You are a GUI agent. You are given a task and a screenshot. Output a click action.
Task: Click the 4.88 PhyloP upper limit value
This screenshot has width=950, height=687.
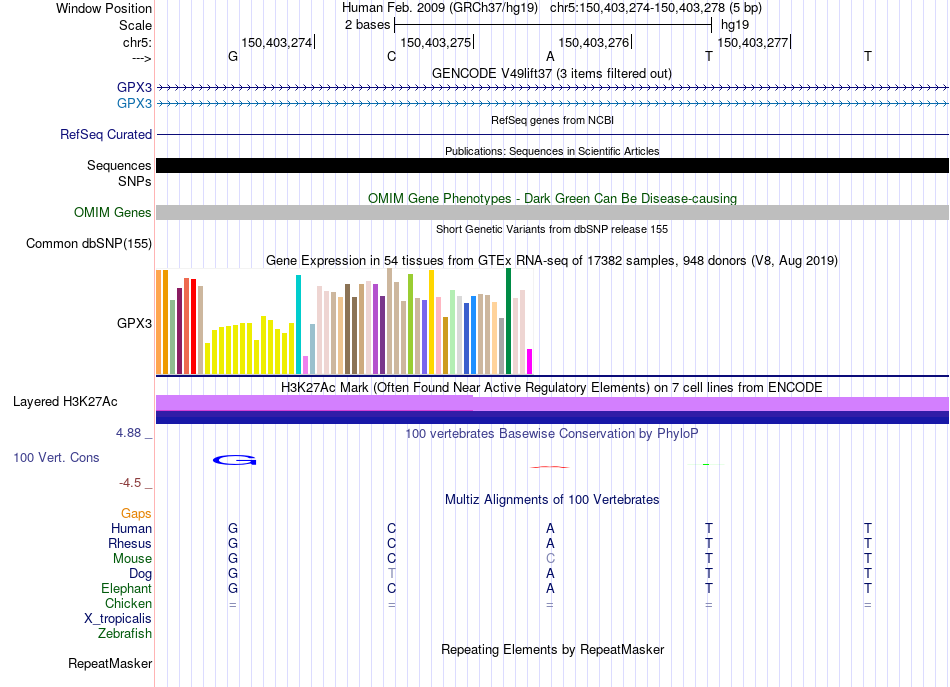point(128,433)
